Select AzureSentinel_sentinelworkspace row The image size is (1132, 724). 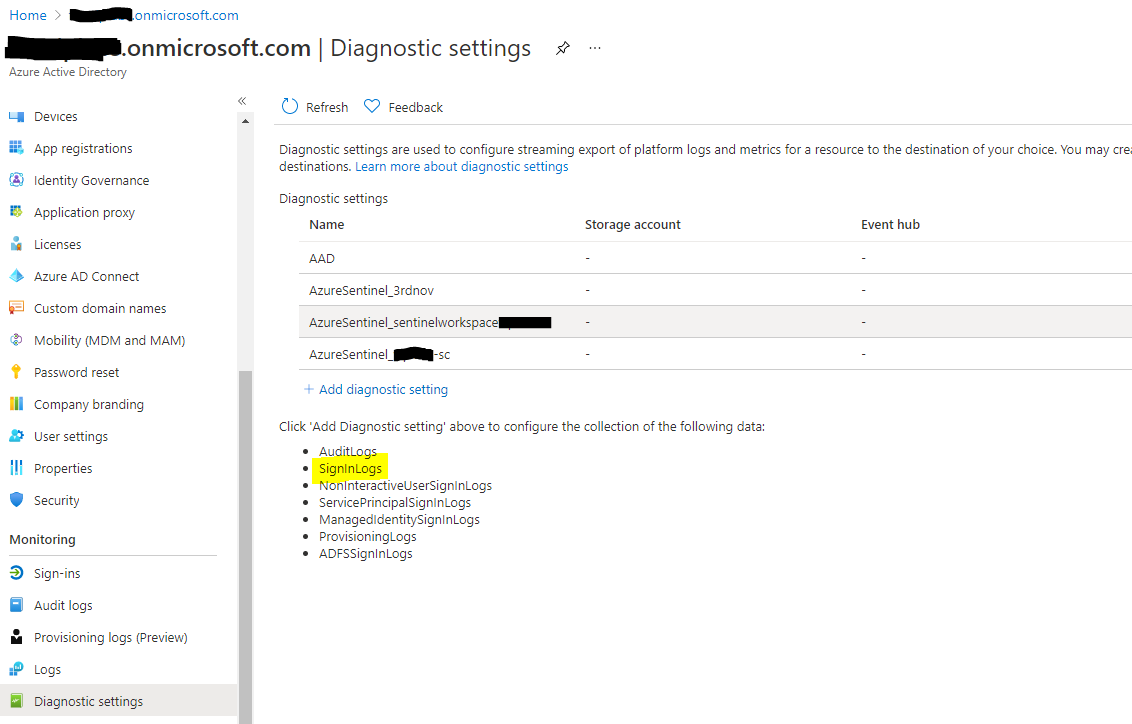(x=715, y=322)
